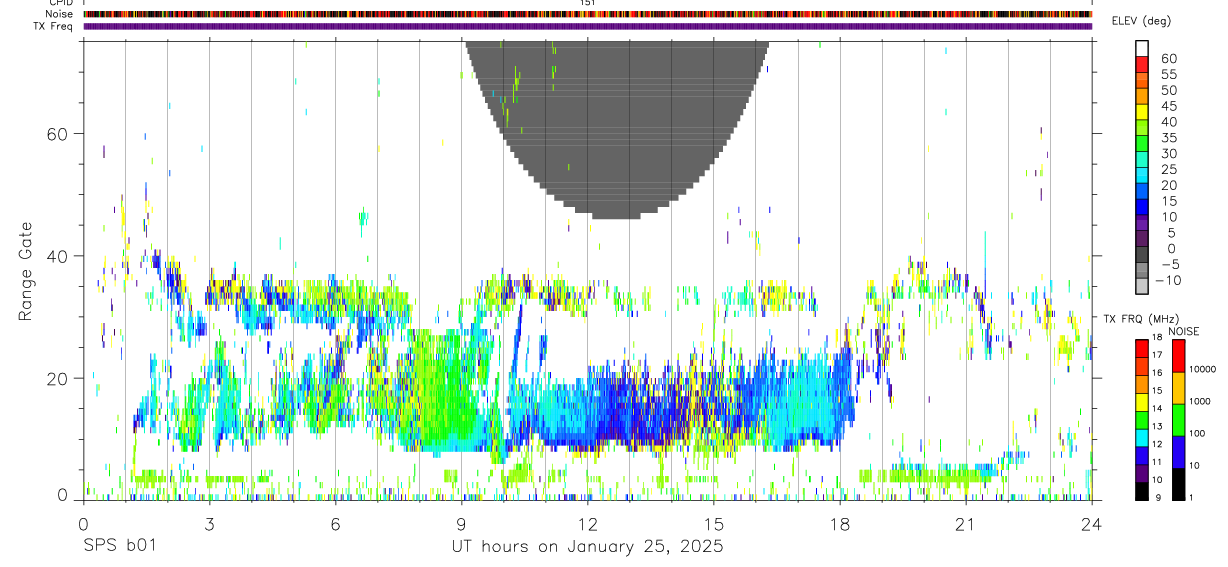Click the x-axis tick label 12

point(587,524)
